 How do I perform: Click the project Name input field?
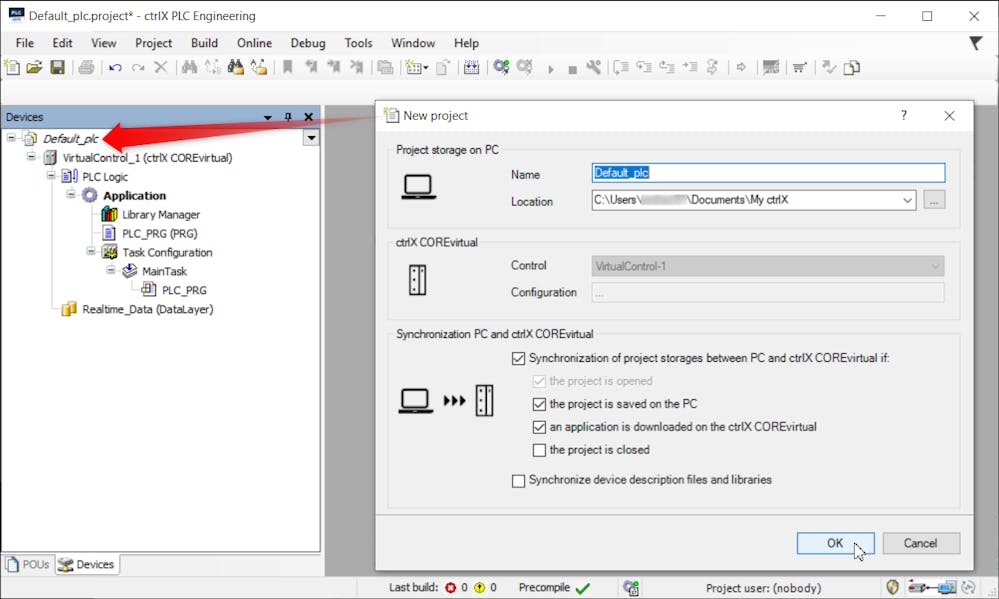coord(768,173)
